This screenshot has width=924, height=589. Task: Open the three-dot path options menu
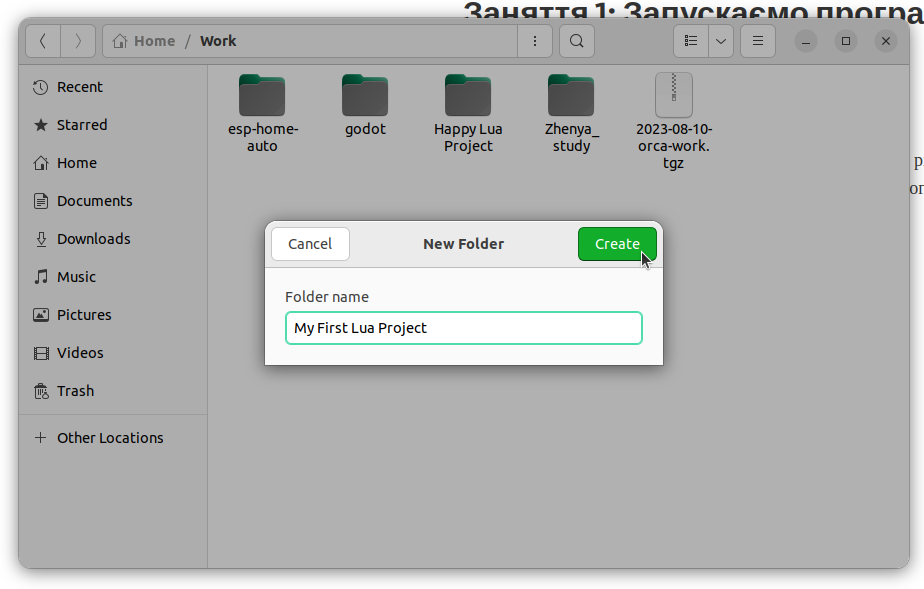(x=535, y=41)
